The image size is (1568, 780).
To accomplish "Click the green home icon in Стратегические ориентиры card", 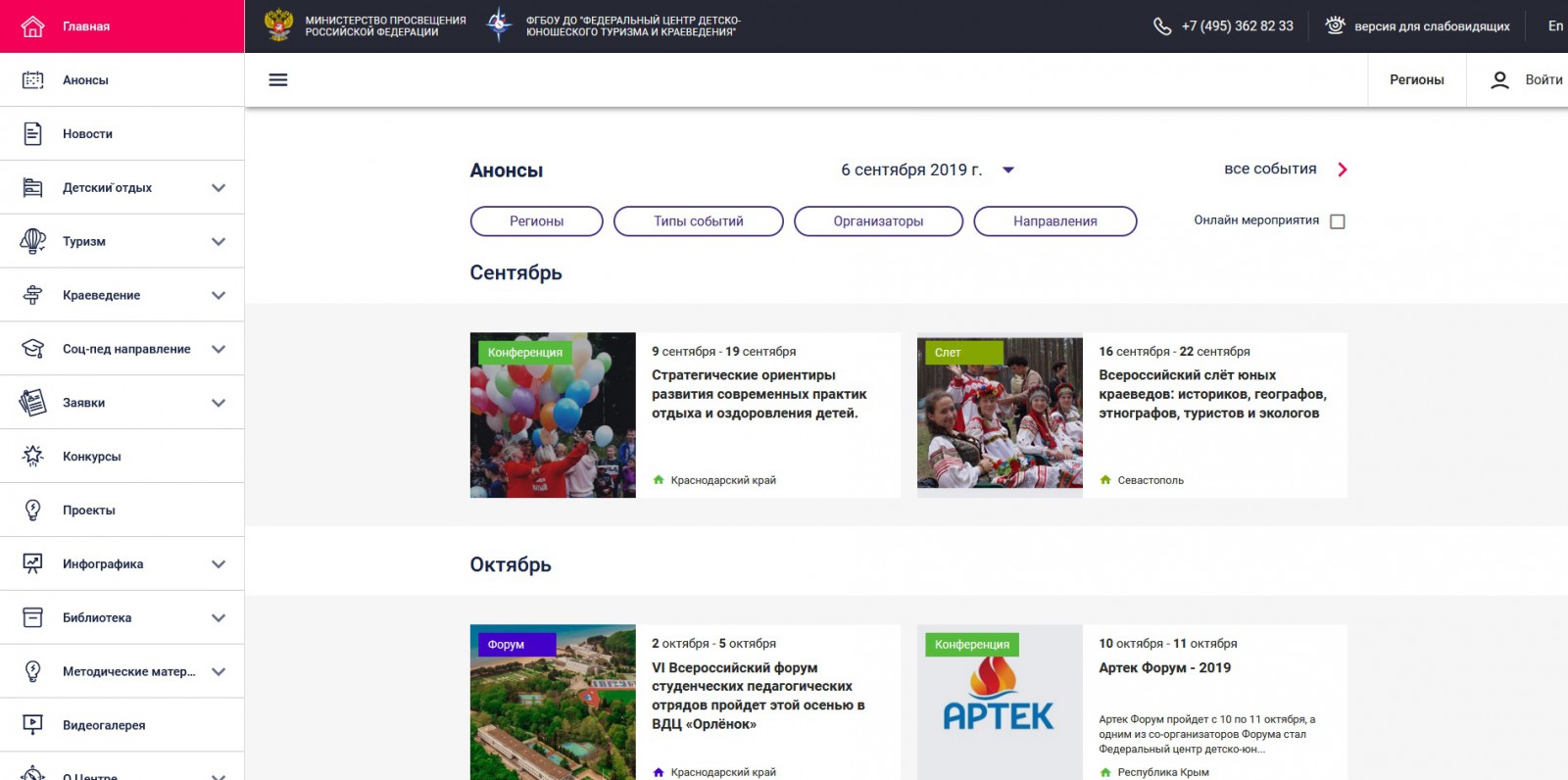I will pos(659,480).
